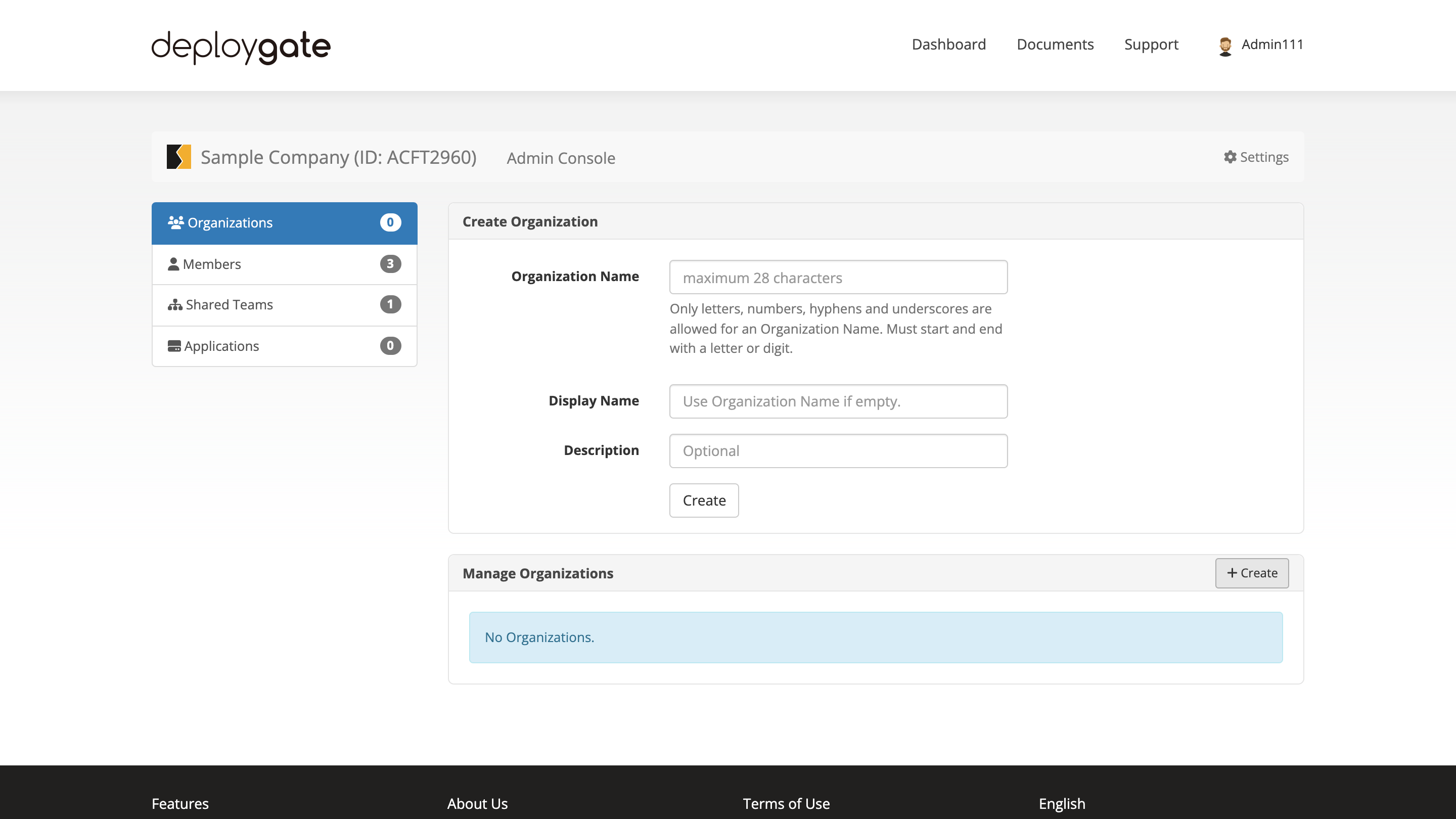Image resolution: width=1456 pixels, height=819 pixels.
Task: Click the Organizations sidebar icon
Action: coord(175,222)
